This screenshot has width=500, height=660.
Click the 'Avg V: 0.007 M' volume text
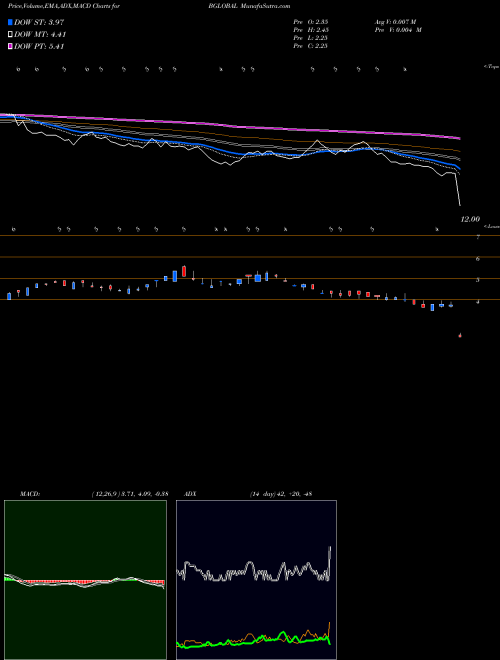[398, 22]
